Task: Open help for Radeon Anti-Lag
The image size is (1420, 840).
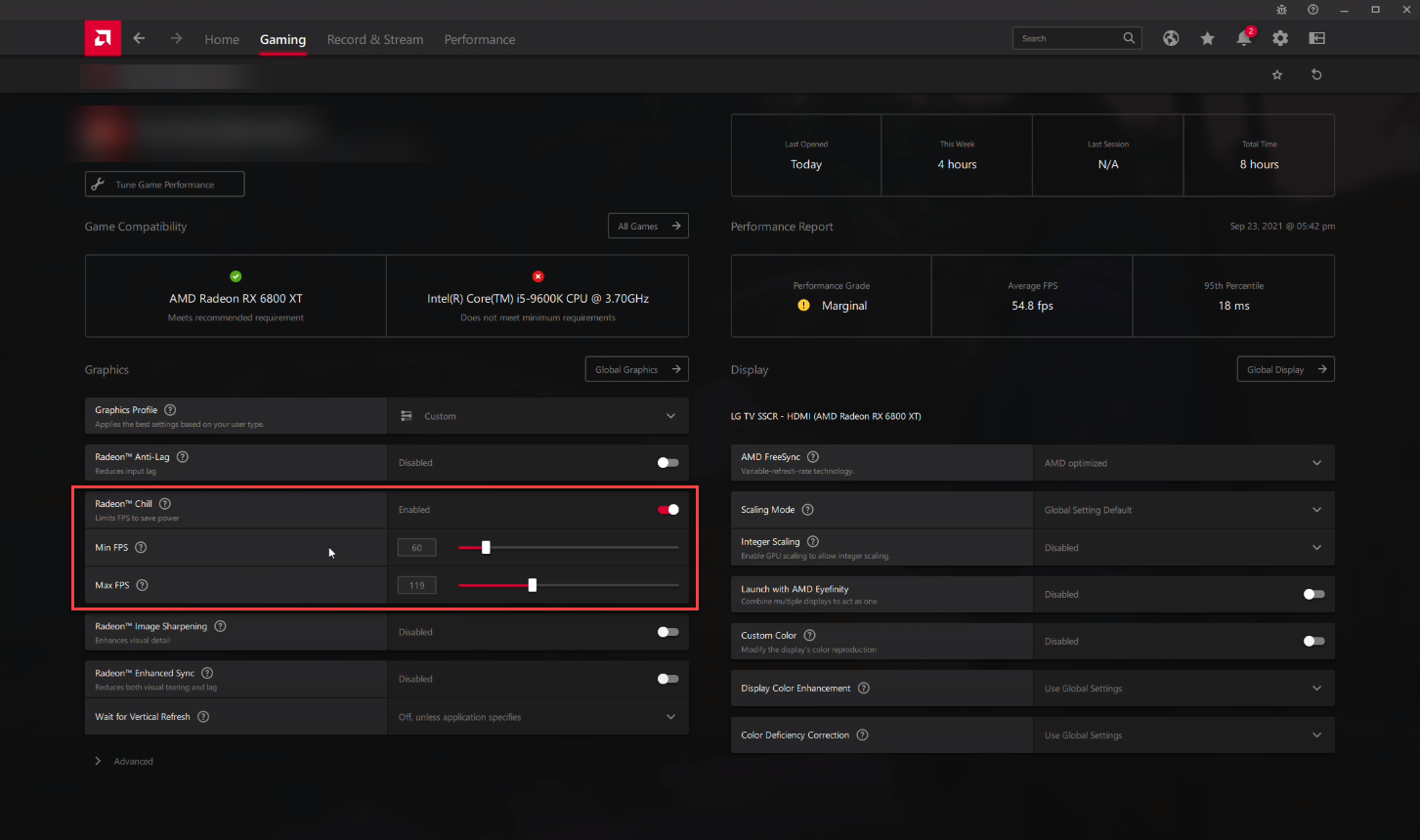Action: click(183, 456)
